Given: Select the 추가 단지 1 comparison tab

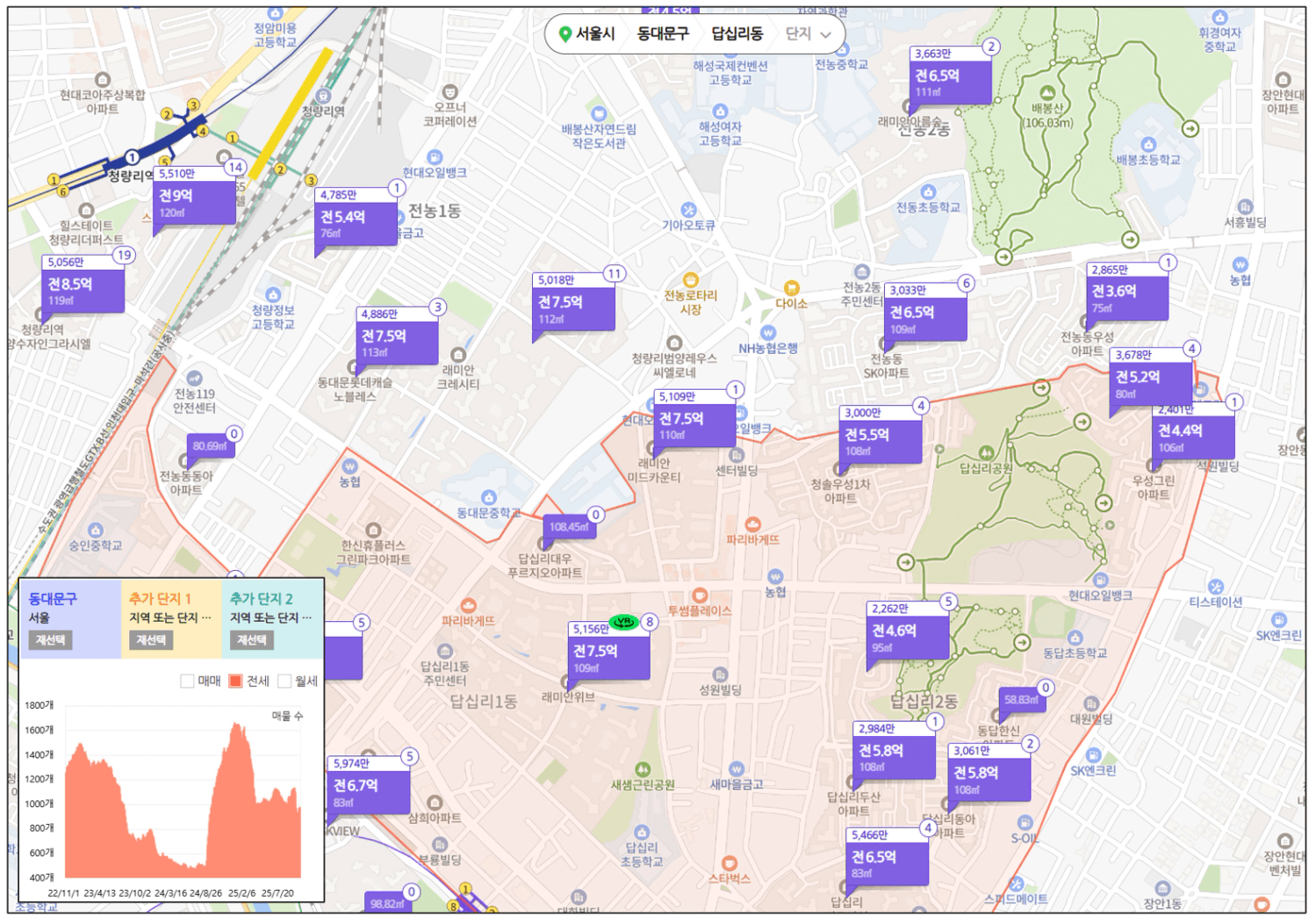Looking at the screenshot, I should click(x=160, y=599).
